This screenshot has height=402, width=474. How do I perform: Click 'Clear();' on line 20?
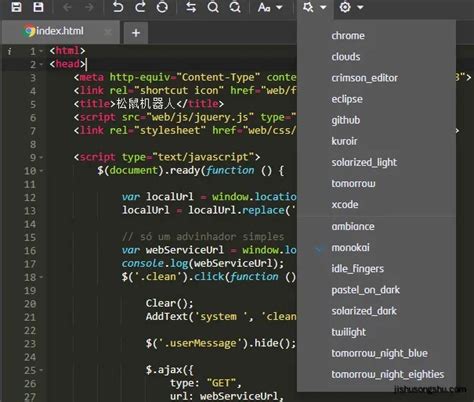point(169,303)
